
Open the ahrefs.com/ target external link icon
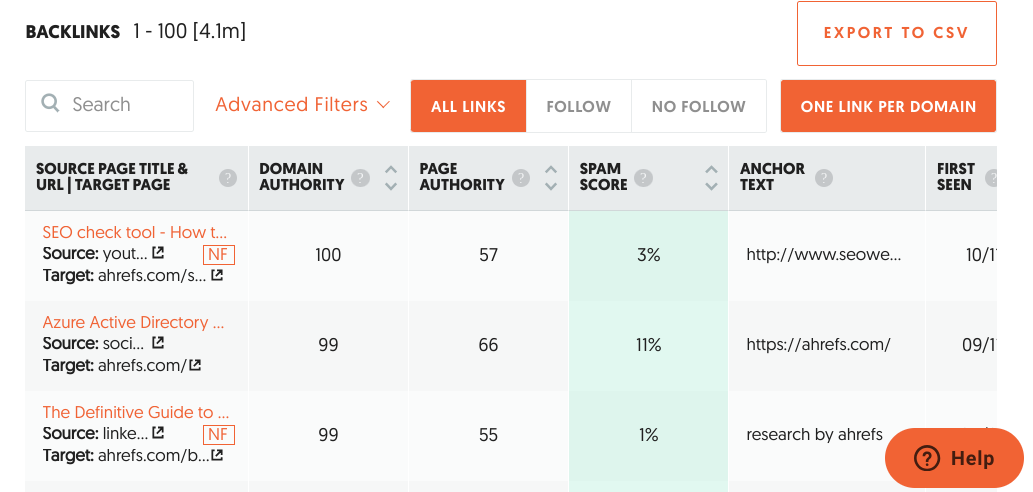pos(195,364)
